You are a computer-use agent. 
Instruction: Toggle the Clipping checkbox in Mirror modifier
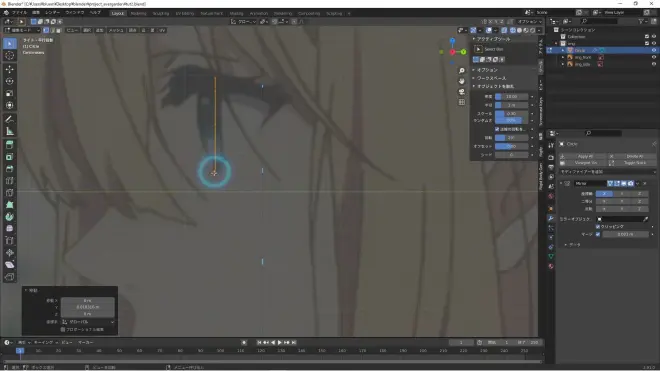[x=598, y=227]
